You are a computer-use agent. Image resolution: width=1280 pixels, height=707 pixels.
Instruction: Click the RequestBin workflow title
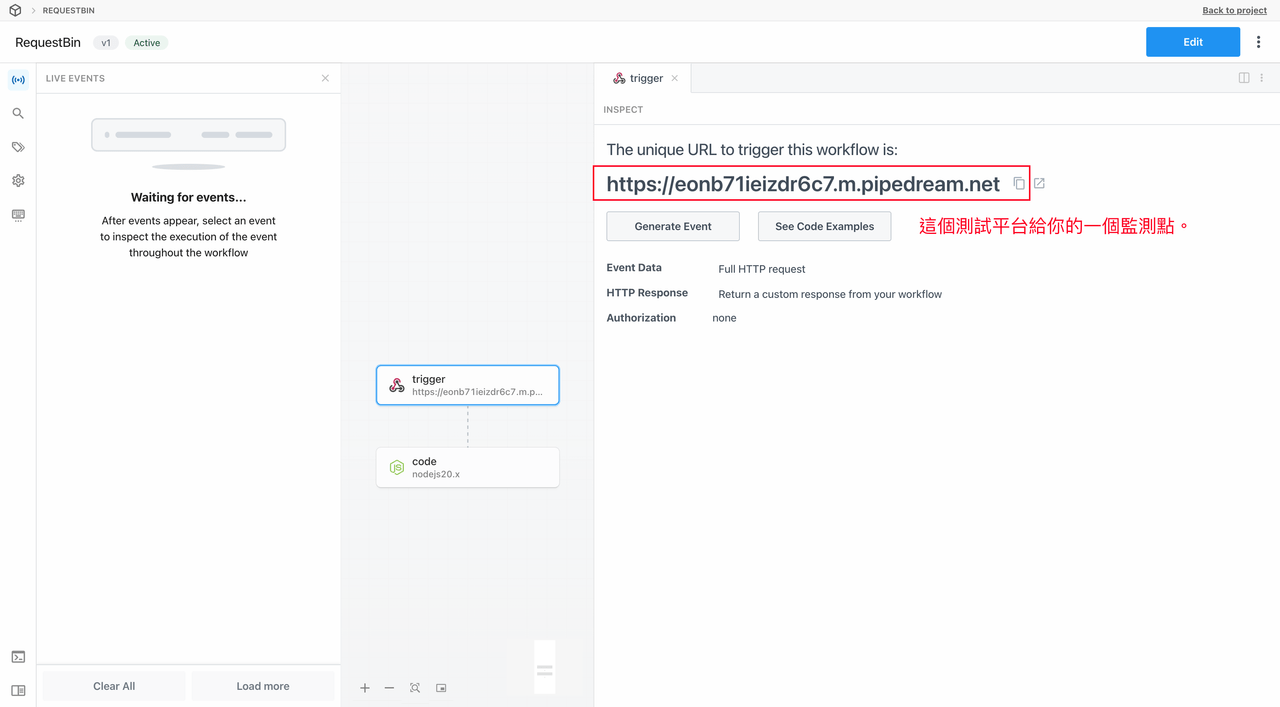click(x=48, y=43)
